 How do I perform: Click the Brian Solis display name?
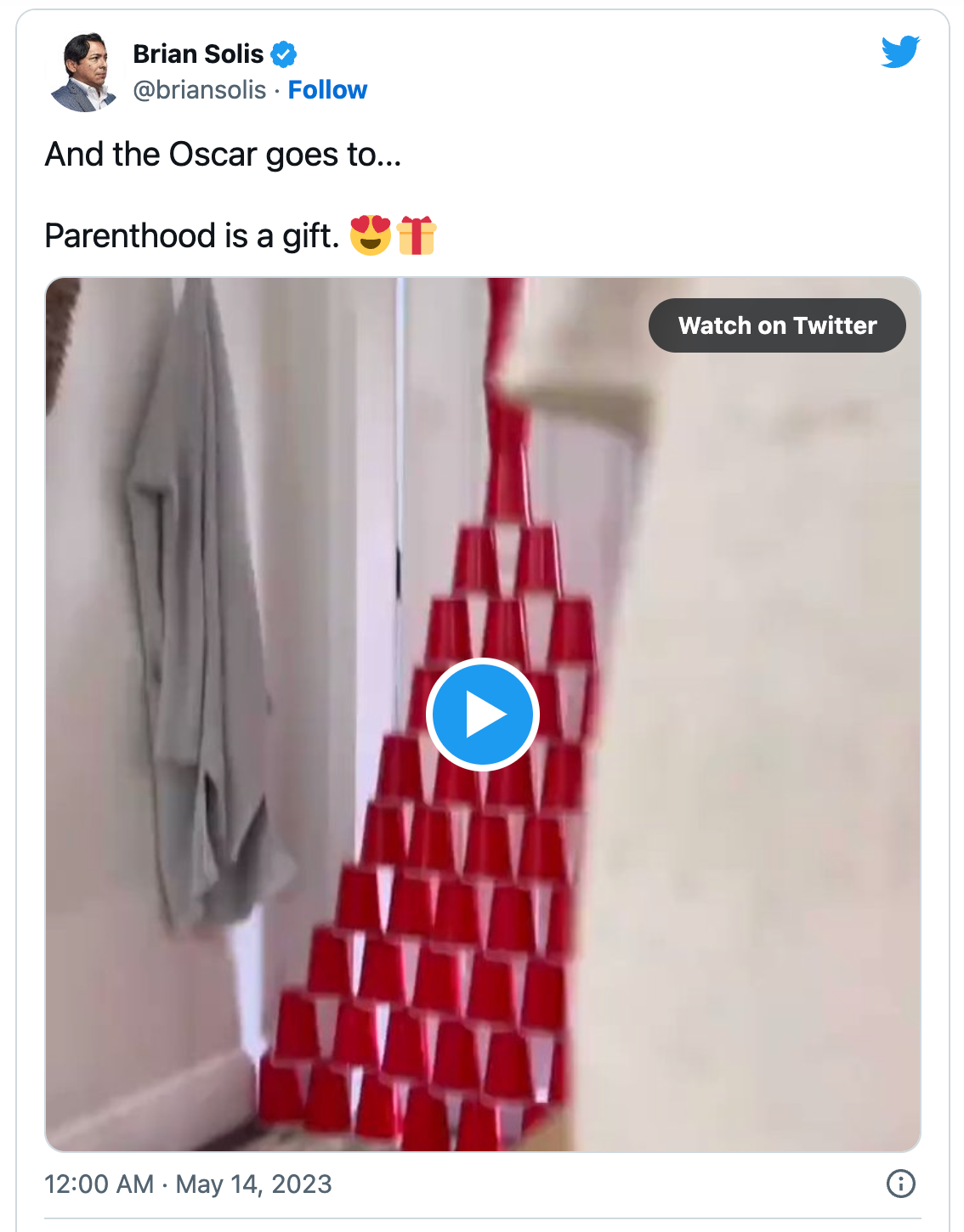198,54
